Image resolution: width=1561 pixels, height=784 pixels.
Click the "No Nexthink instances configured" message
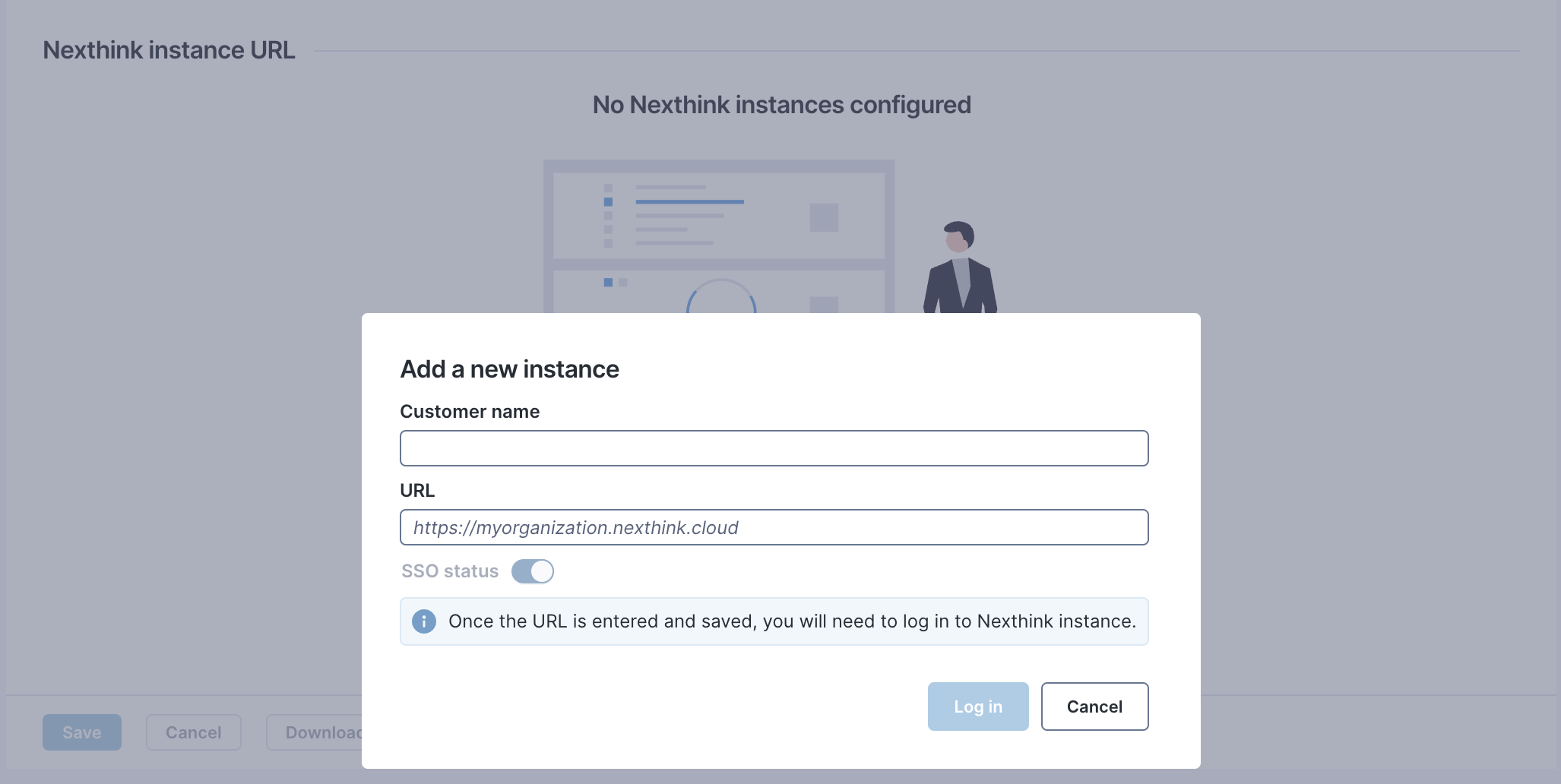click(x=781, y=105)
